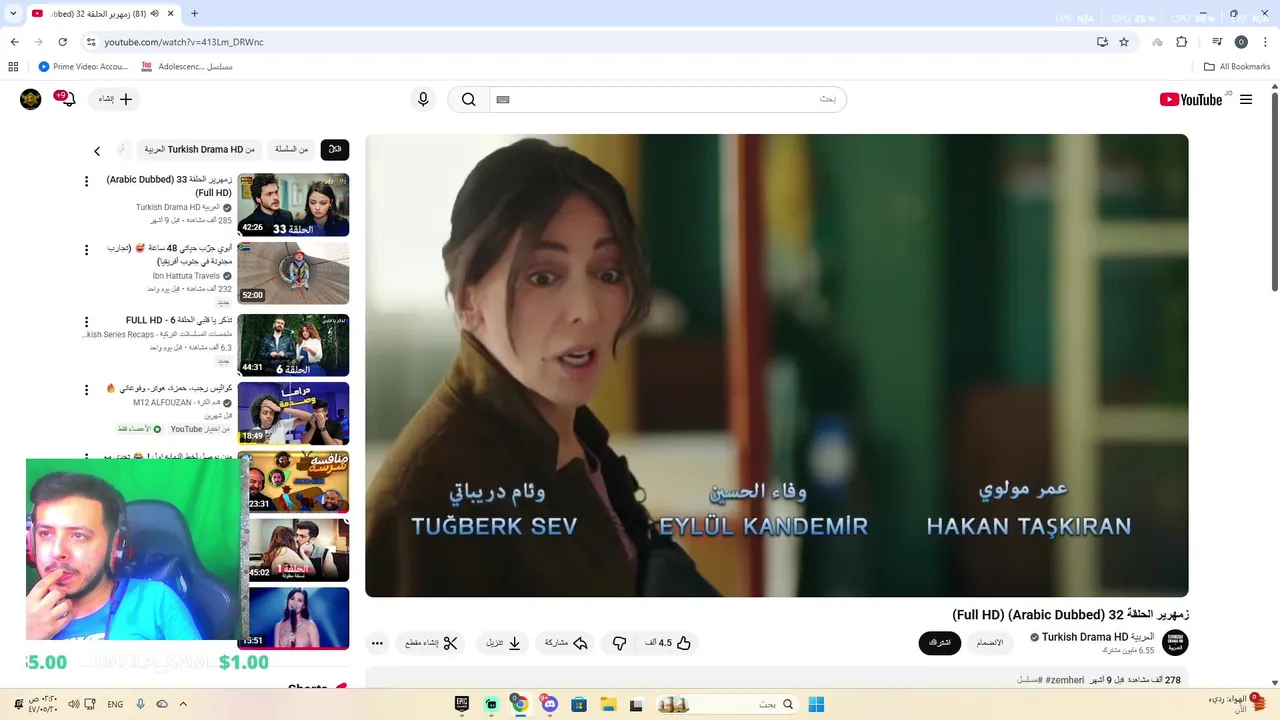
Task: Open the 18:49 M12 ALFOUZAN thumbnail
Action: pos(293,413)
